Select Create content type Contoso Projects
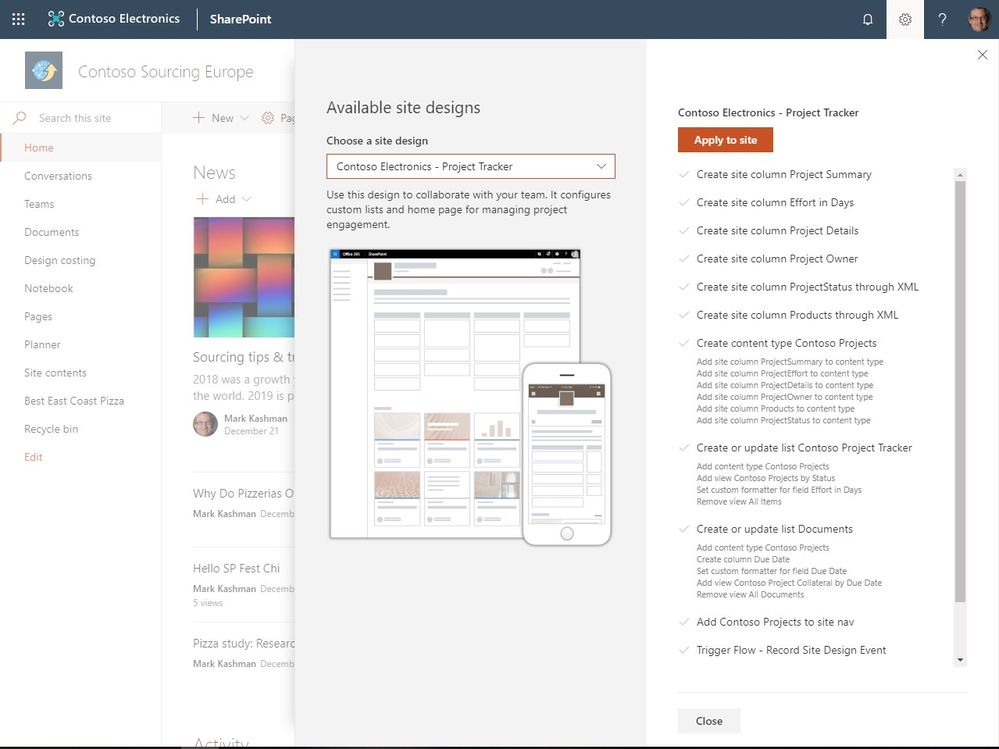The image size is (999, 749). 786,343
